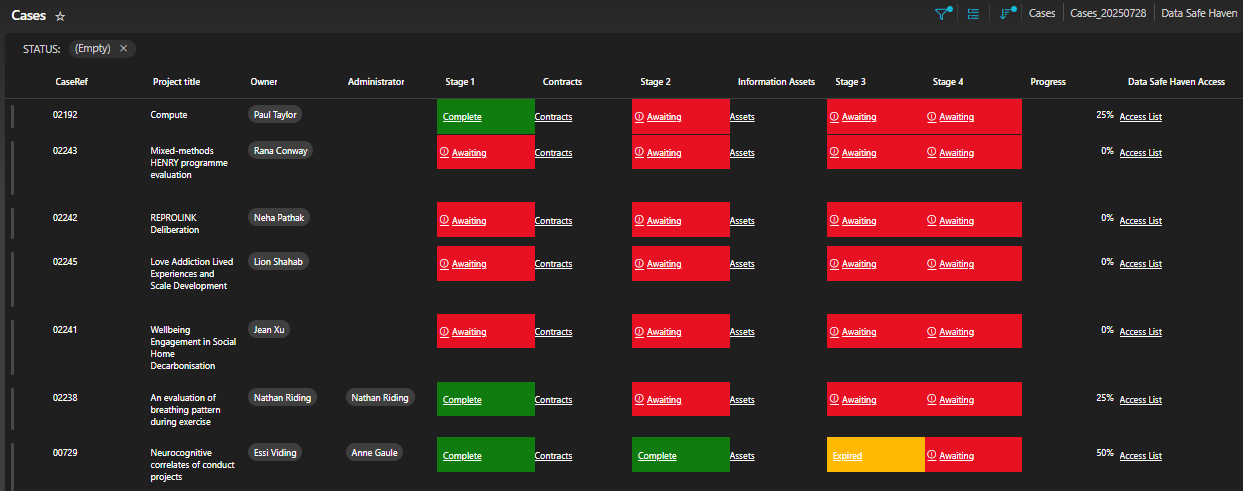Click warning icon in 02243 Stage 1
1243x491 pixels.
[x=444, y=153]
